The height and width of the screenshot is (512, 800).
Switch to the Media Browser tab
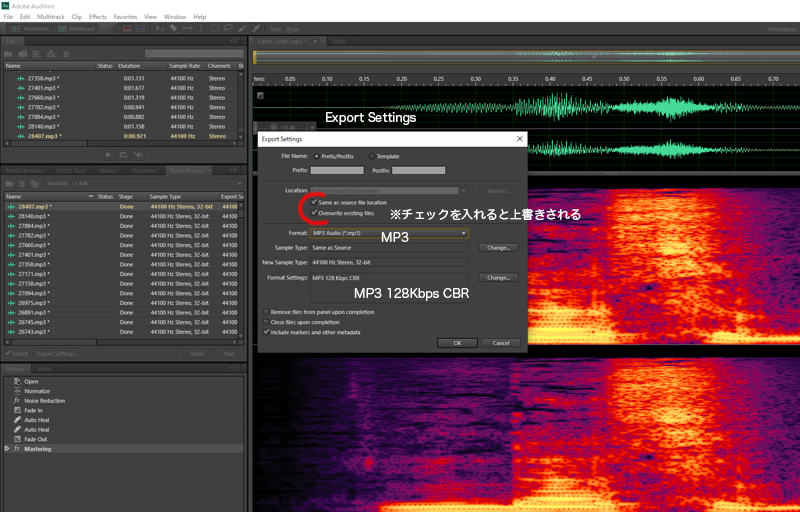25,170
